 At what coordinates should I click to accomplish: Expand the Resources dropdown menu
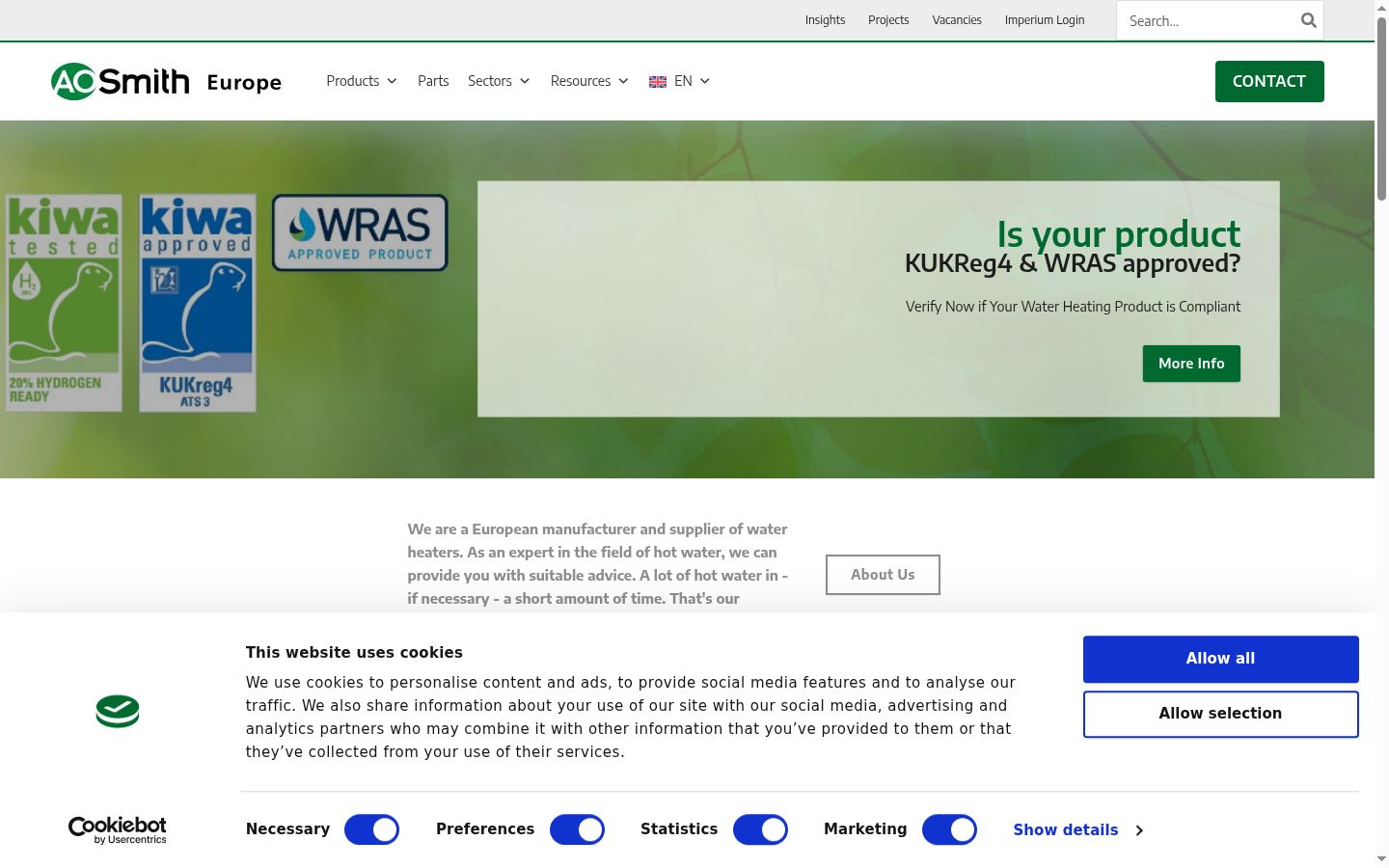pyautogui.click(x=589, y=81)
